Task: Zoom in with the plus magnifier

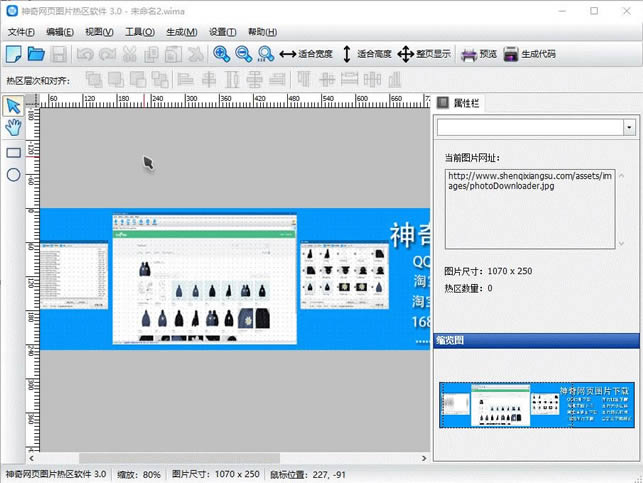Action: click(221, 54)
